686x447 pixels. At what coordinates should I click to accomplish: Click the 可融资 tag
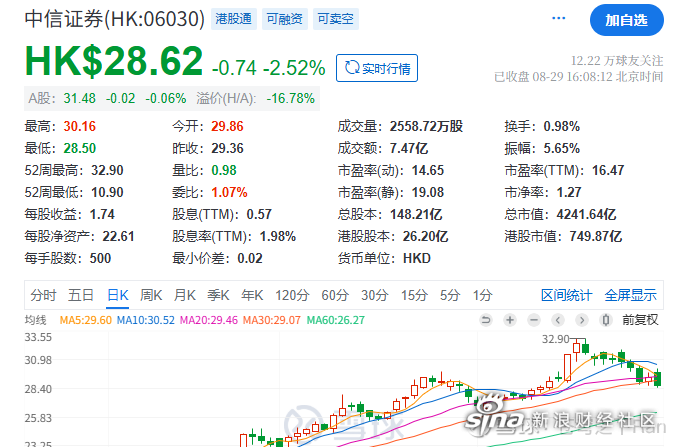click(x=285, y=19)
